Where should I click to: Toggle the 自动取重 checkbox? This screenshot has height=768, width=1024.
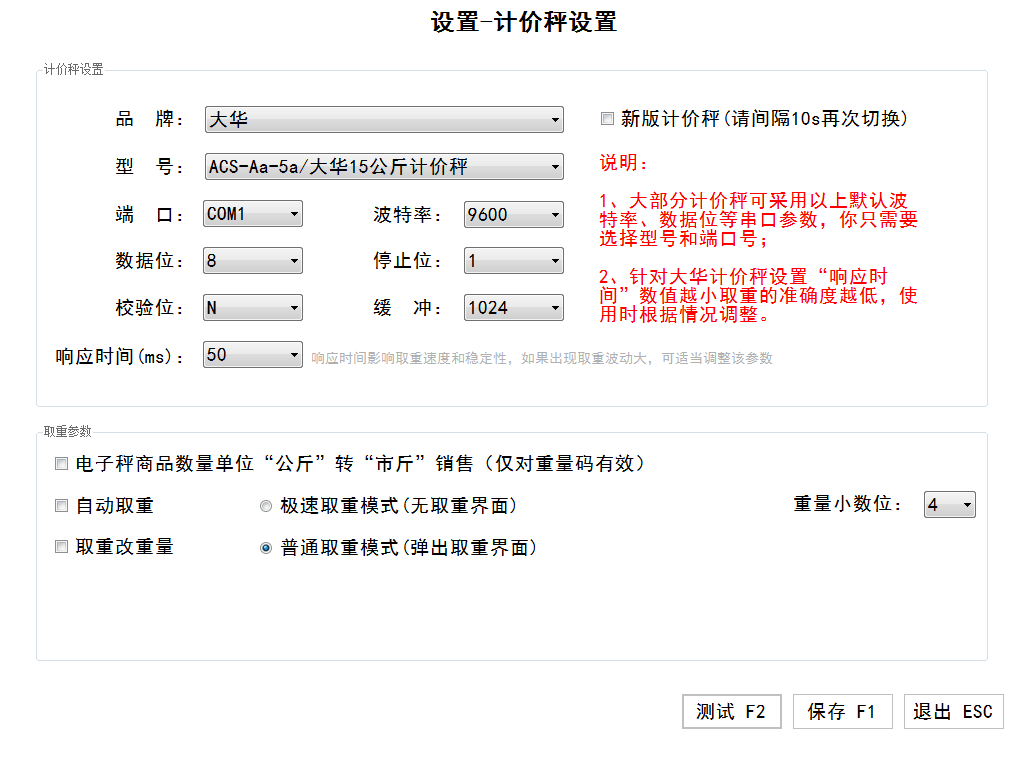(x=61, y=505)
